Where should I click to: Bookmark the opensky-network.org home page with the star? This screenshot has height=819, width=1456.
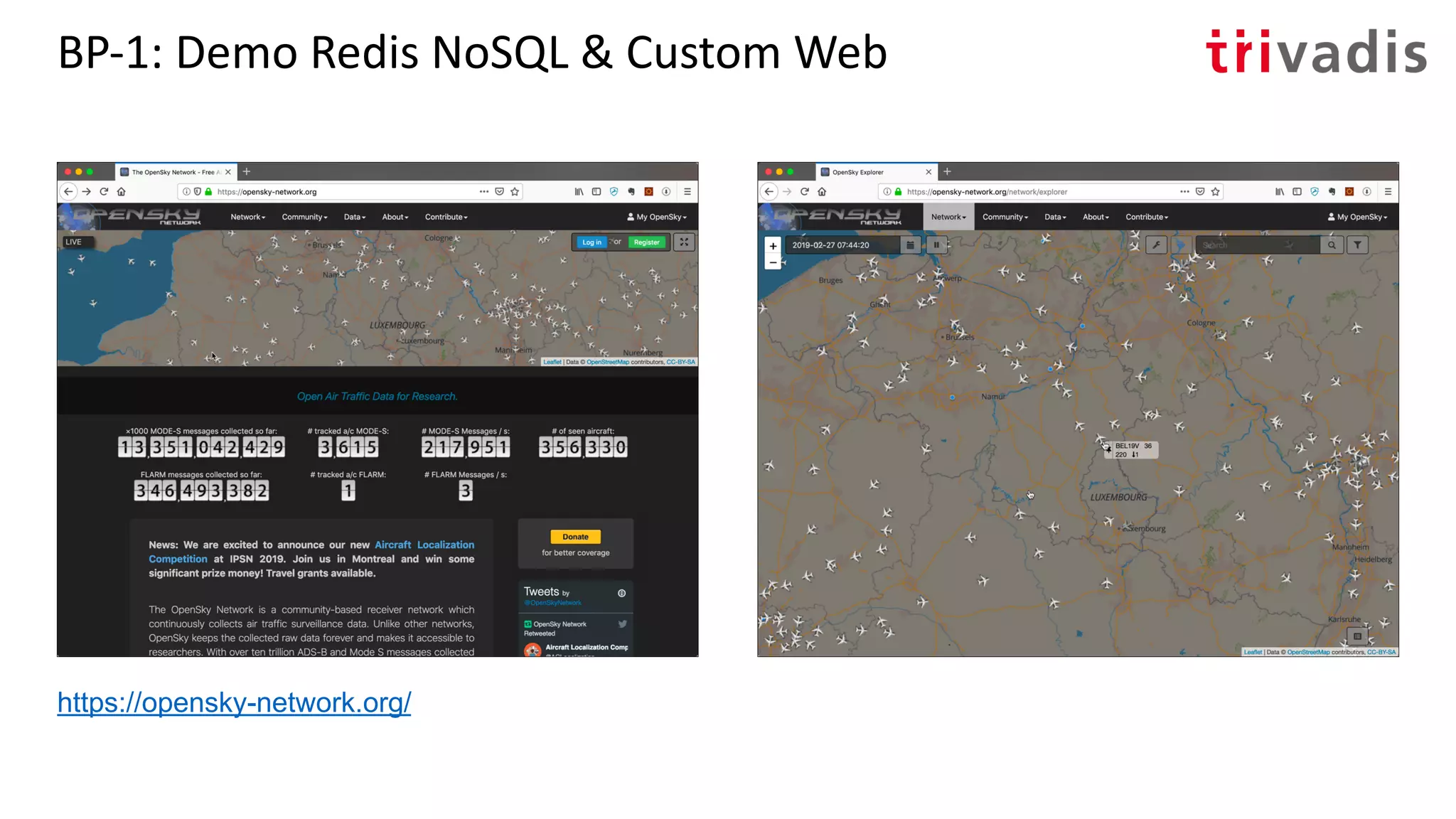(515, 191)
